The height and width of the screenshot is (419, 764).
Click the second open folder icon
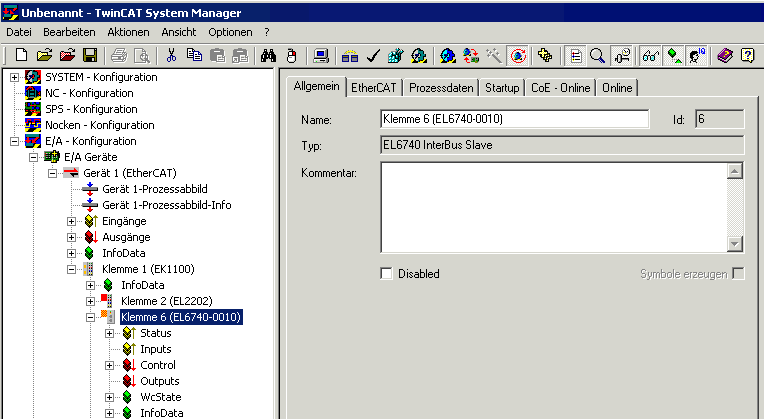68,55
